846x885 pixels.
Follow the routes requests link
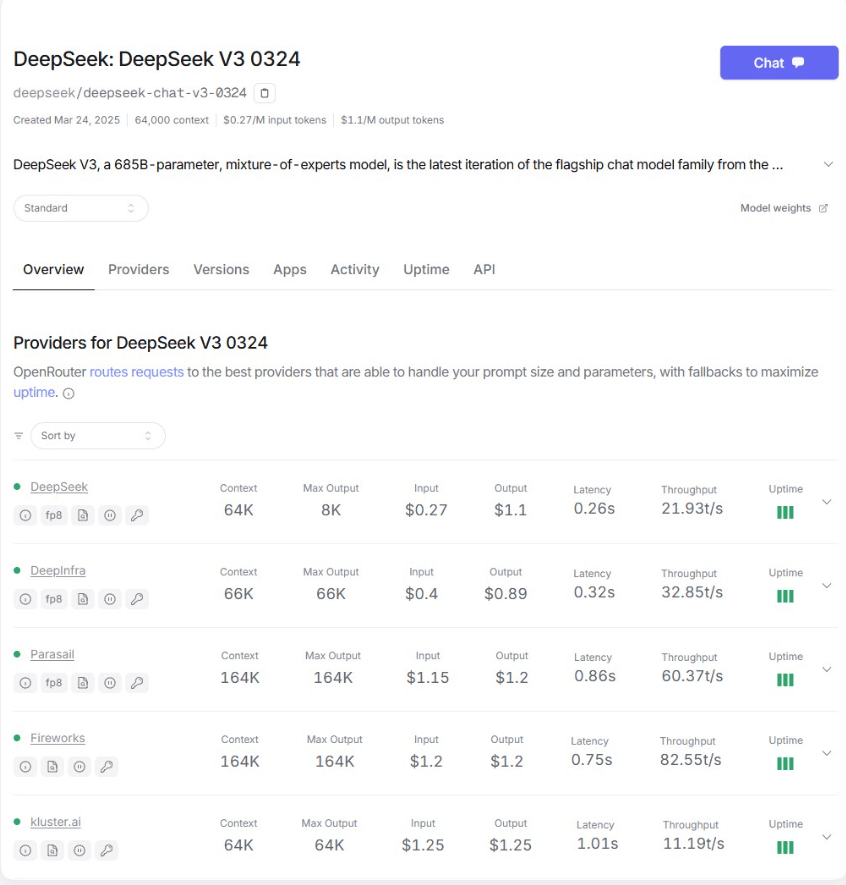coord(137,373)
